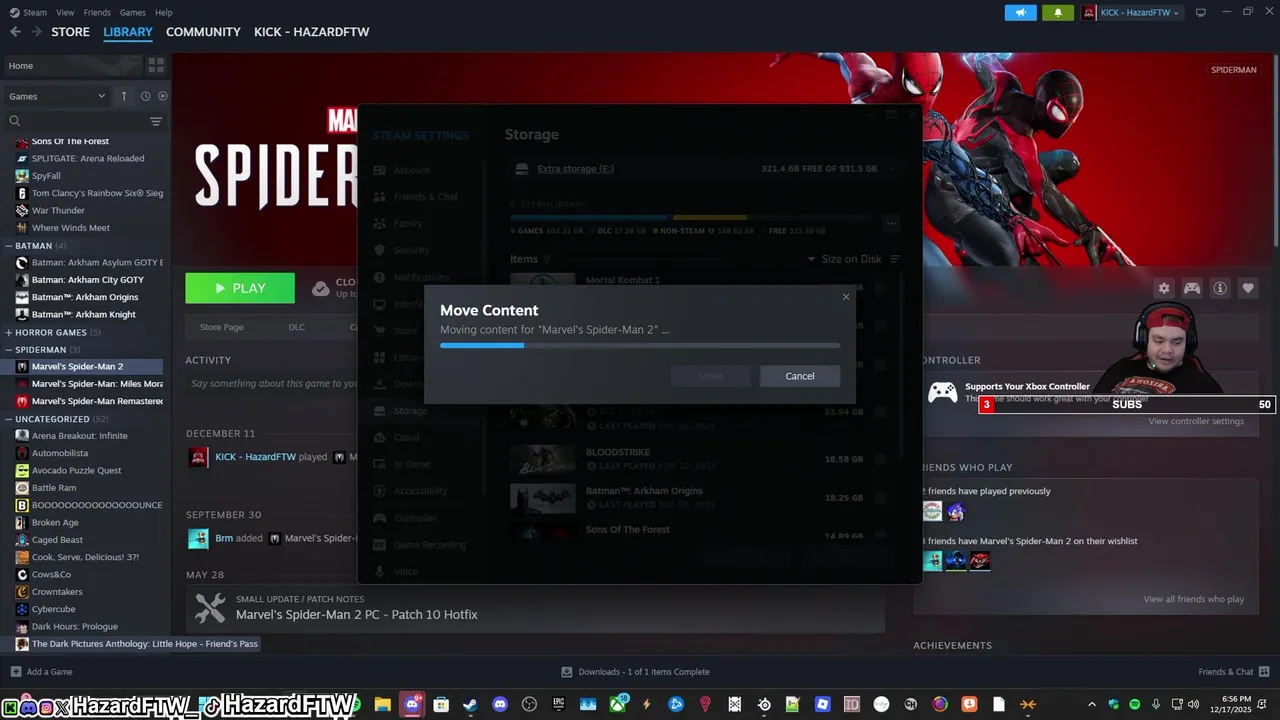Screen dimensions: 1280x720
Task: Select Cybercube in the library list
Action: (86, 609)
